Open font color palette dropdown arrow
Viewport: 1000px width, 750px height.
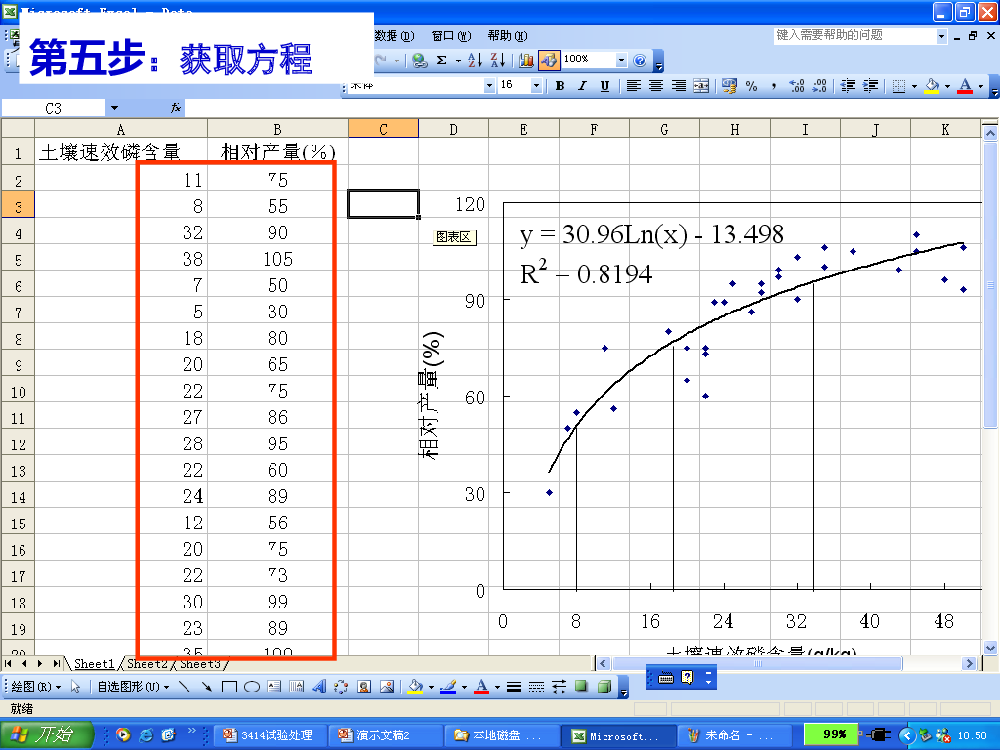tap(981, 85)
